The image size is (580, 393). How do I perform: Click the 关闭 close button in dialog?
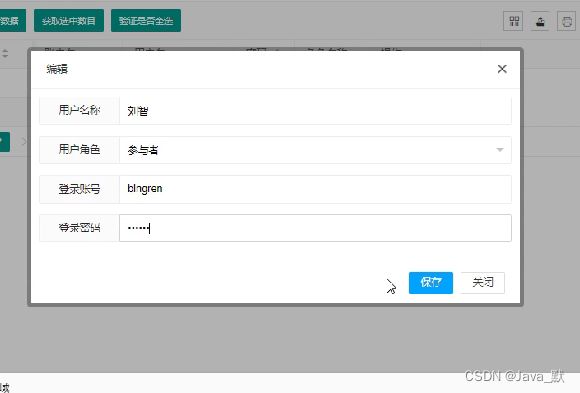[483, 283]
